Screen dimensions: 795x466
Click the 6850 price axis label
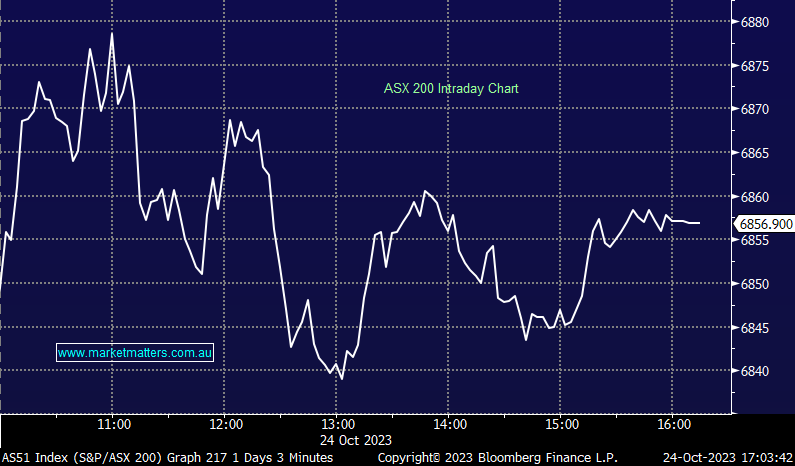click(756, 284)
